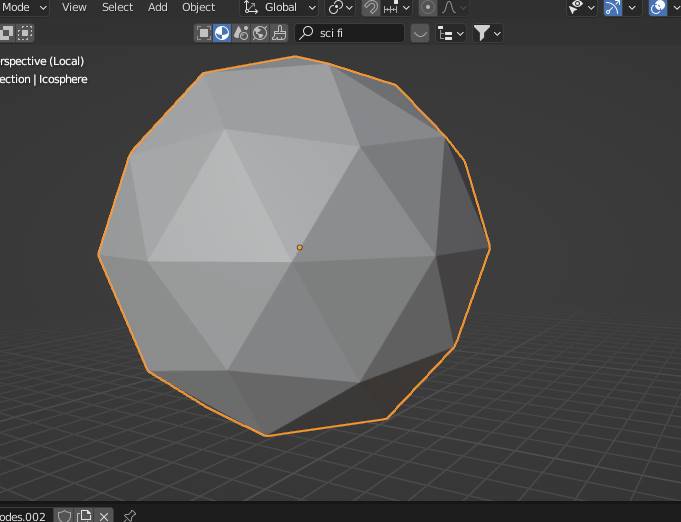Screen dimensions: 681x522
Task: Select the world HDR asset type icon
Action: (260, 33)
